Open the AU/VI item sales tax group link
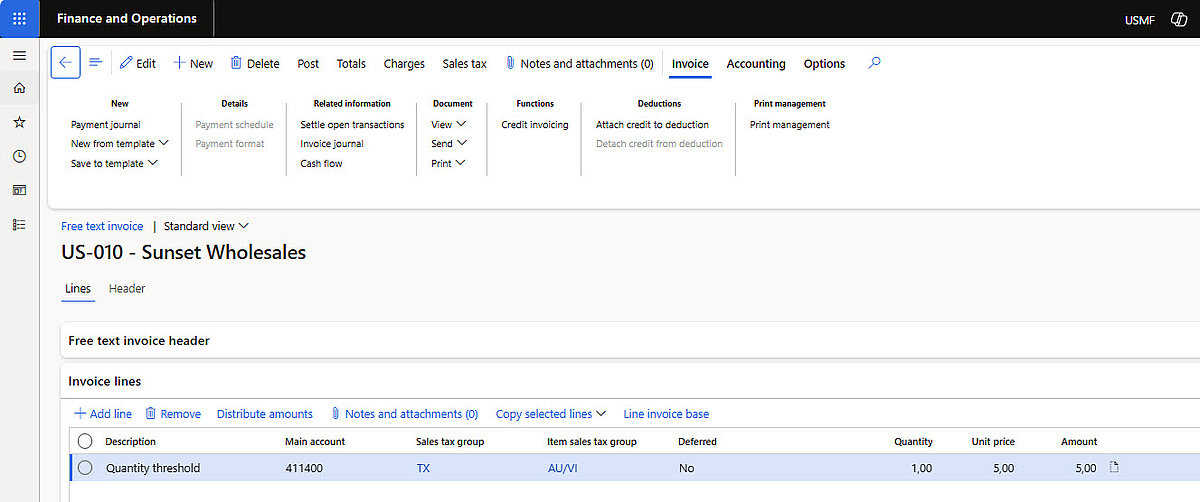The width and height of the screenshot is (1200, 502). (x=563, y=467)
